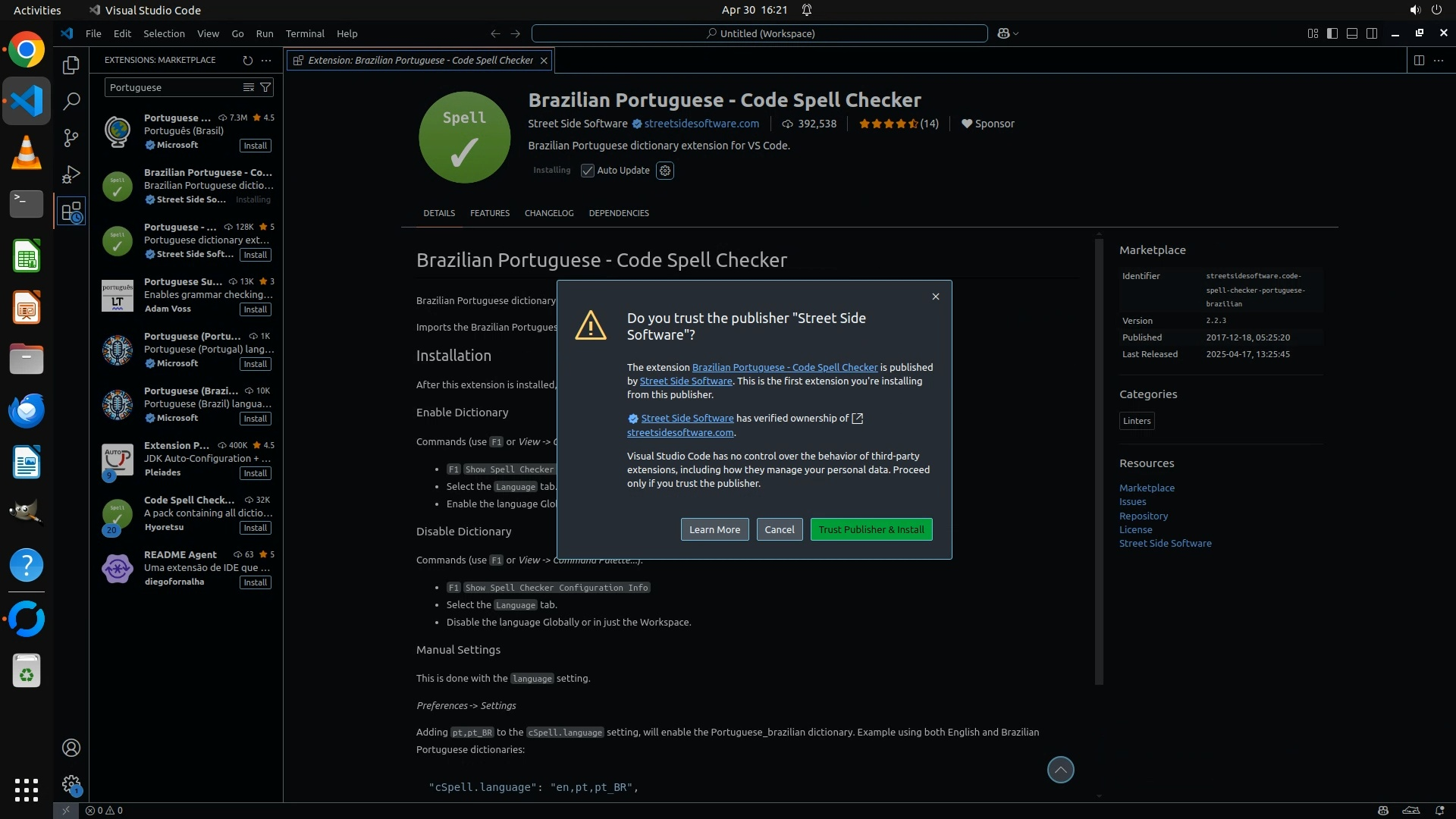The width and height of the screenshot is (1456, 819).
Task: Open the Source Control view icon
Action: point(71,137)
